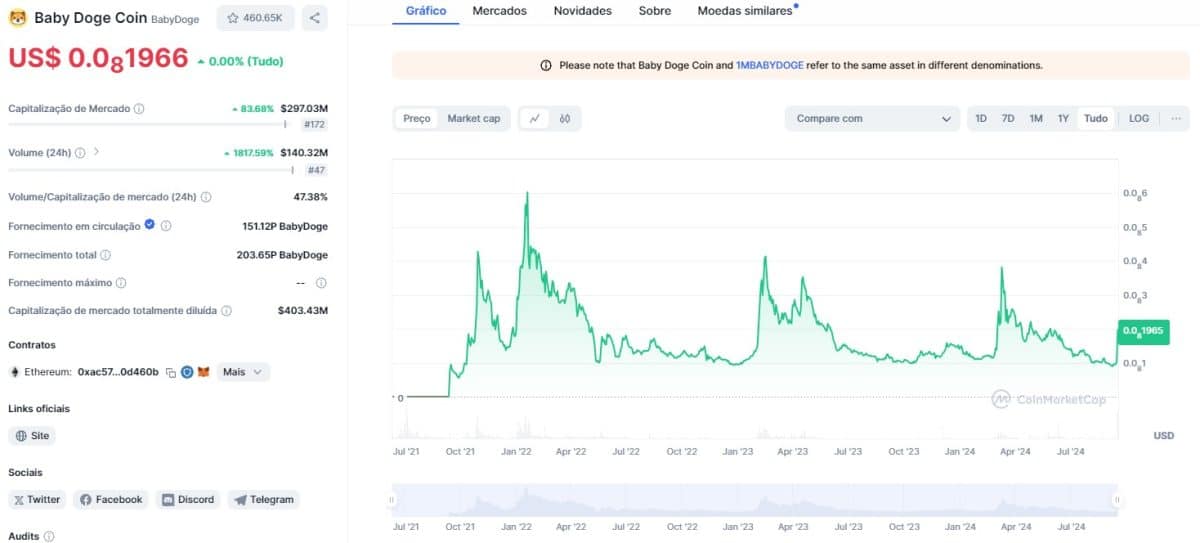Image resolution: width=1200 pixels, height=543 pixels.
Task: Add Baby Doge Coin to watchlist via star
Action: 256,18
